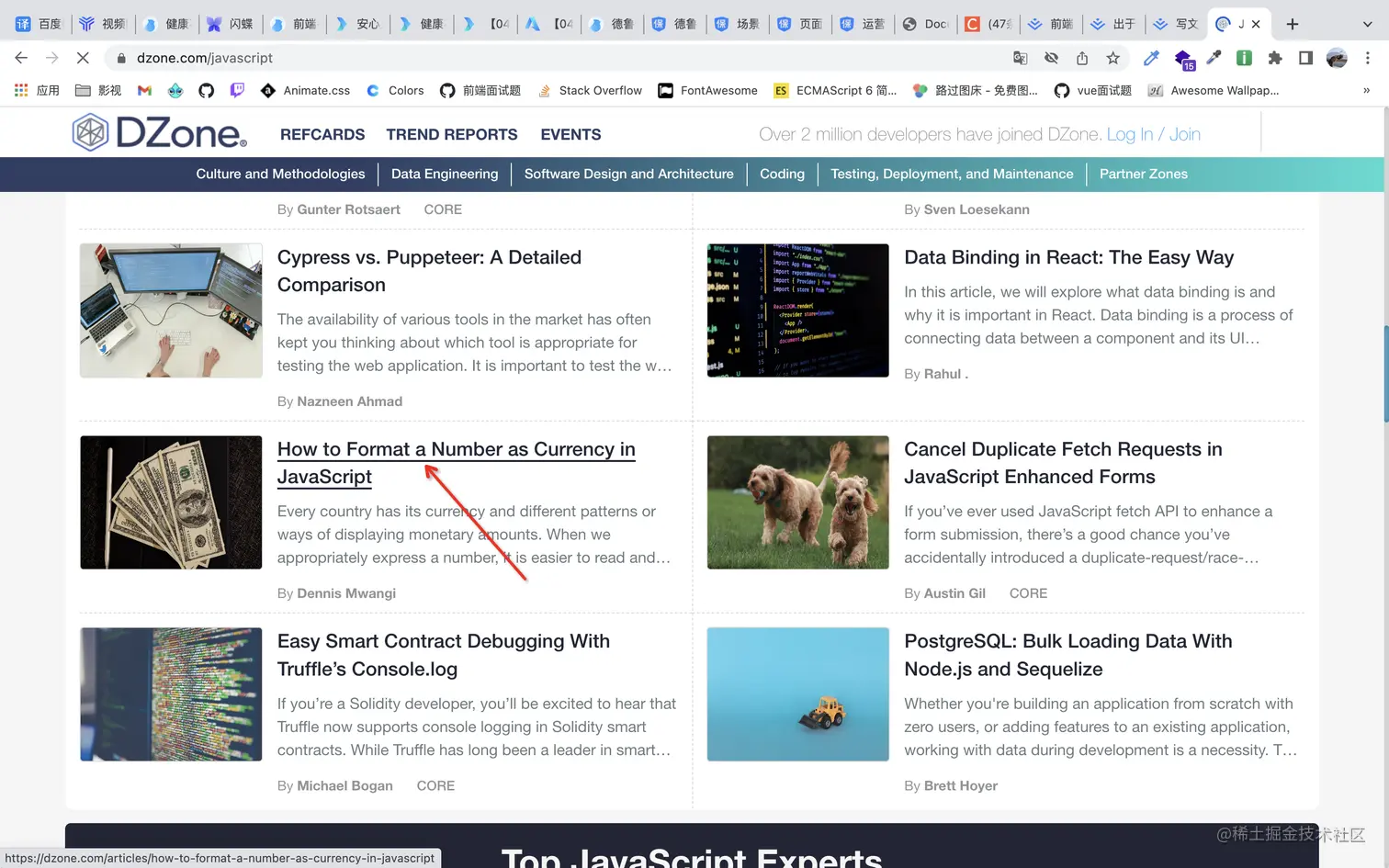Open the Culture and Methodologies menu
Viewport: 1389px width, 868px height.
pyautogui.click(x=280, y=174)
